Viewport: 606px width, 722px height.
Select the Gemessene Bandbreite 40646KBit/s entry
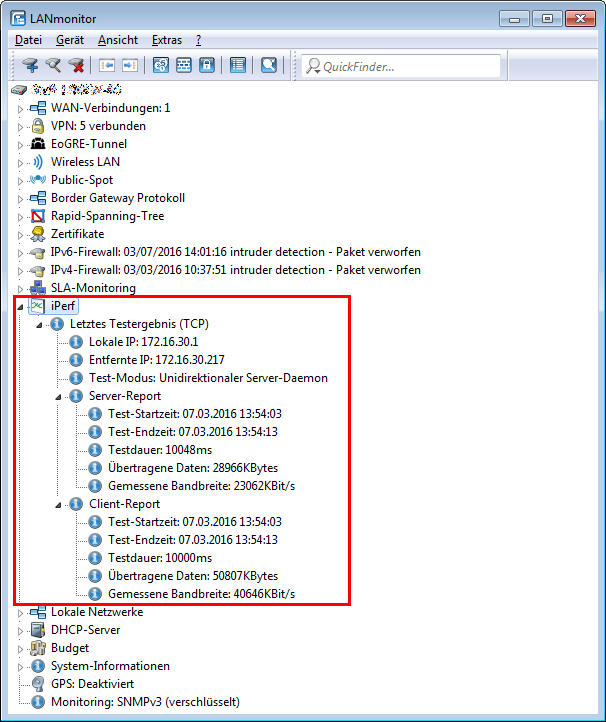click(201, 594)
